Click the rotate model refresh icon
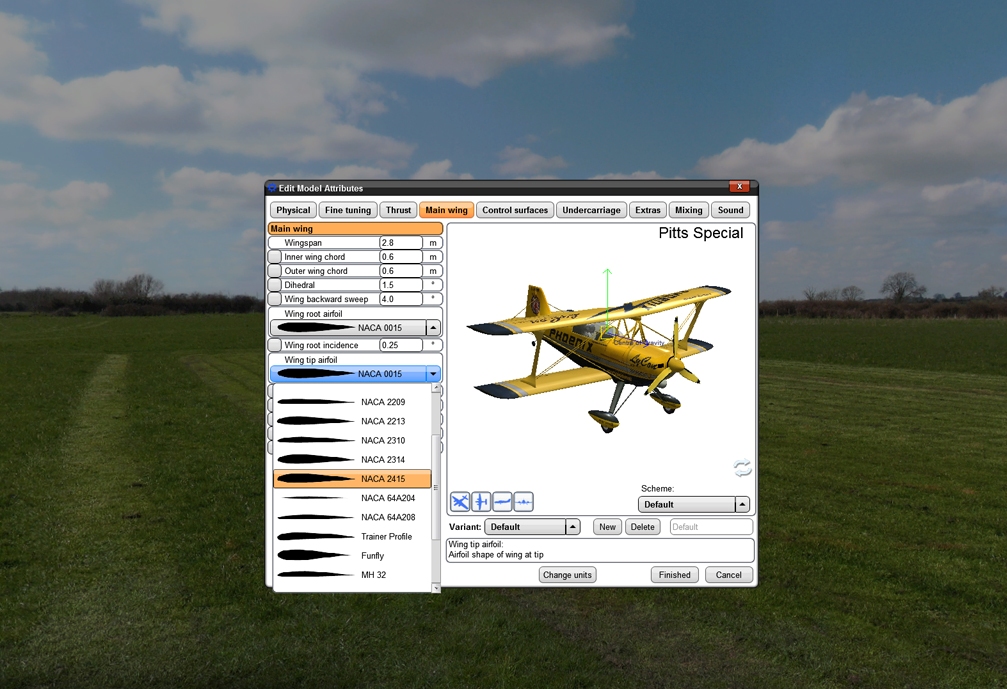Image resolution: width=1007 pixels, height=689 pixels. pyautogui.click(x=742, y=468)
